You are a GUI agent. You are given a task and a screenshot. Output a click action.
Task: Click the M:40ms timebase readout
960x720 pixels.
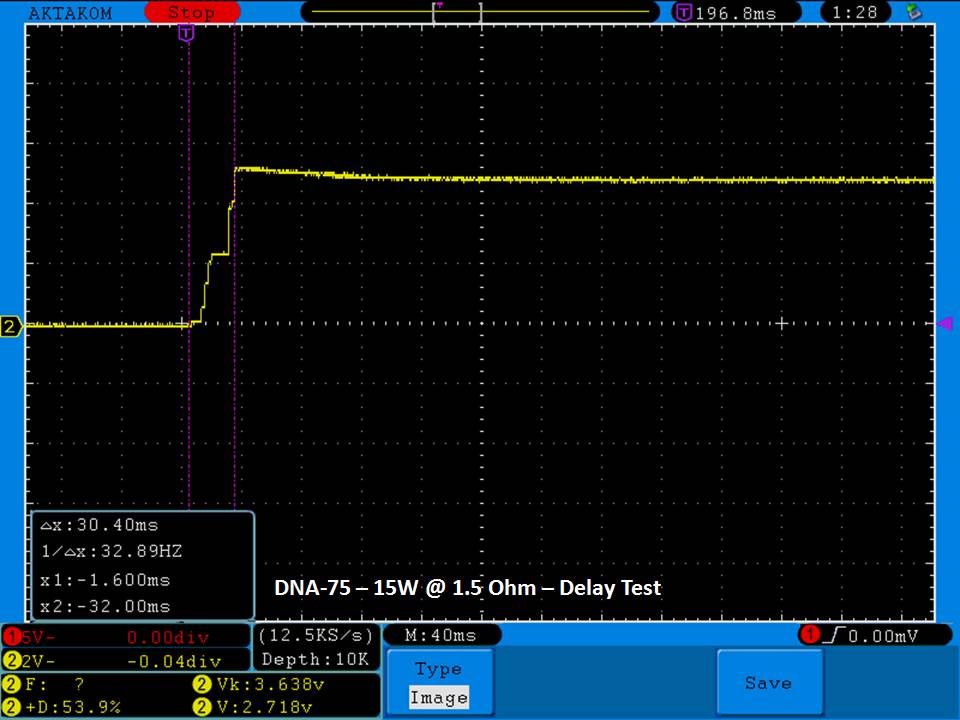pos(442,636)
